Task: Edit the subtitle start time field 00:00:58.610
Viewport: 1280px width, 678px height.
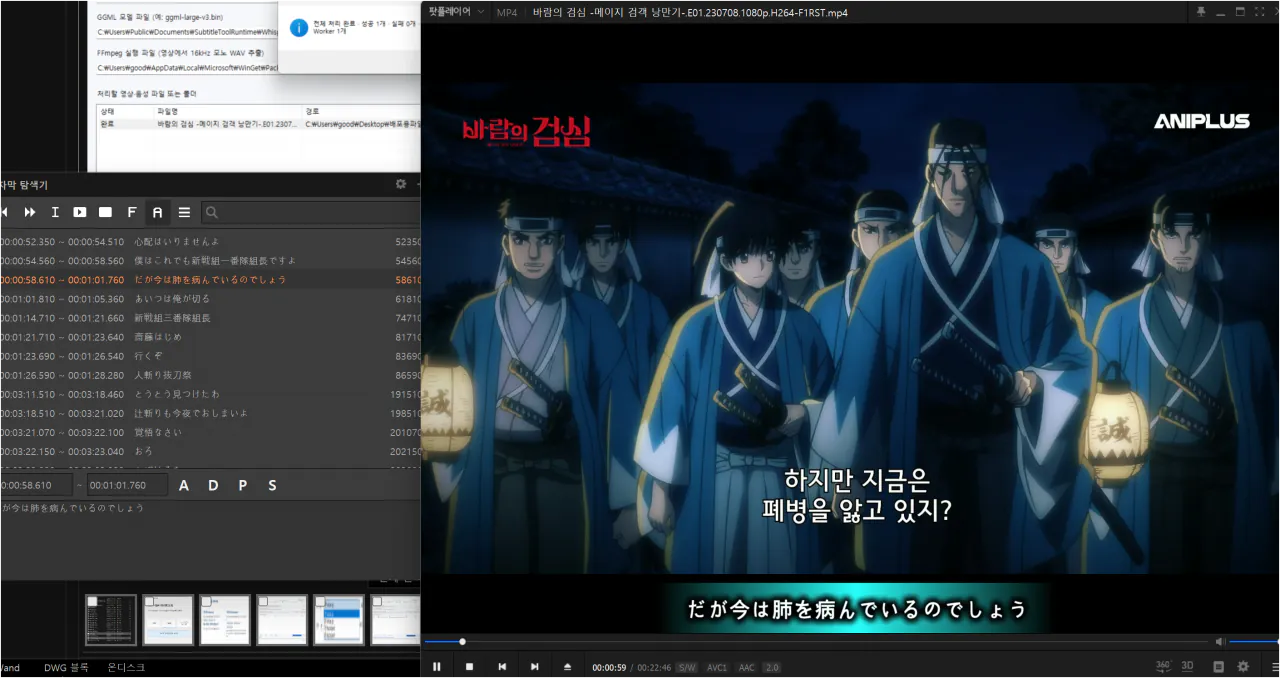Action: point(37,486)
